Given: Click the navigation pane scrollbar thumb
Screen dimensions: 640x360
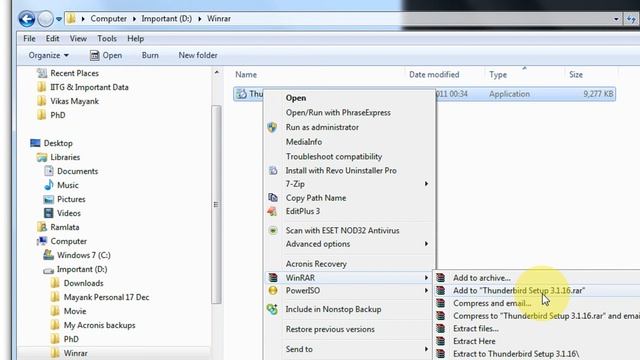Looking at the screenshot, I should coord(216,204).
